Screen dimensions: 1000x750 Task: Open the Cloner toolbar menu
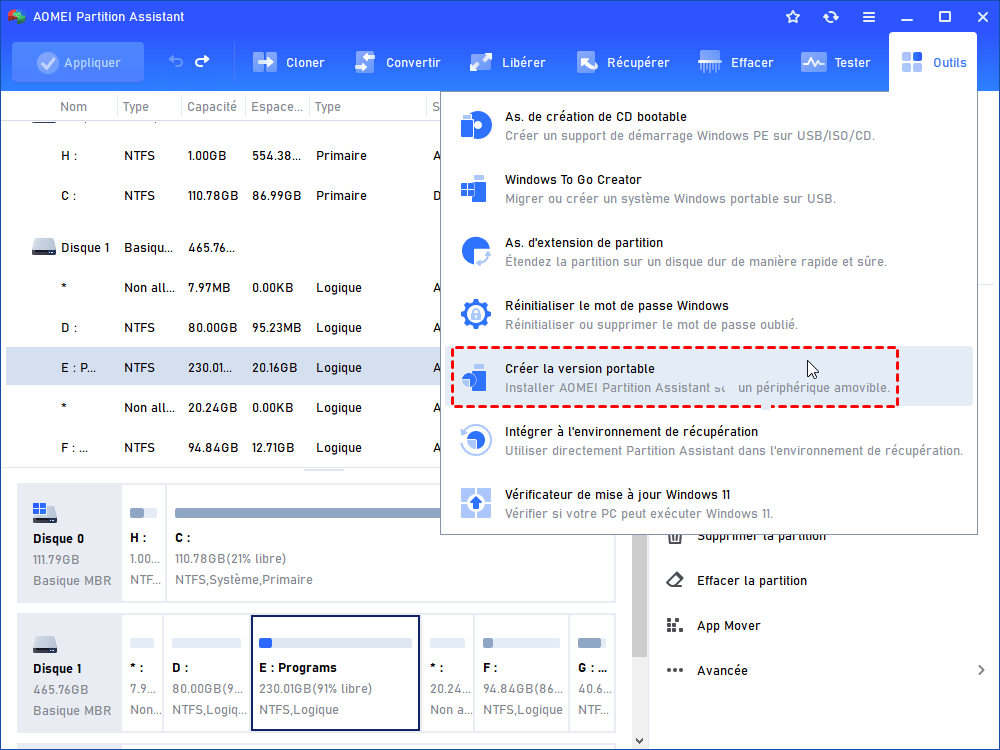coord(288,62)
